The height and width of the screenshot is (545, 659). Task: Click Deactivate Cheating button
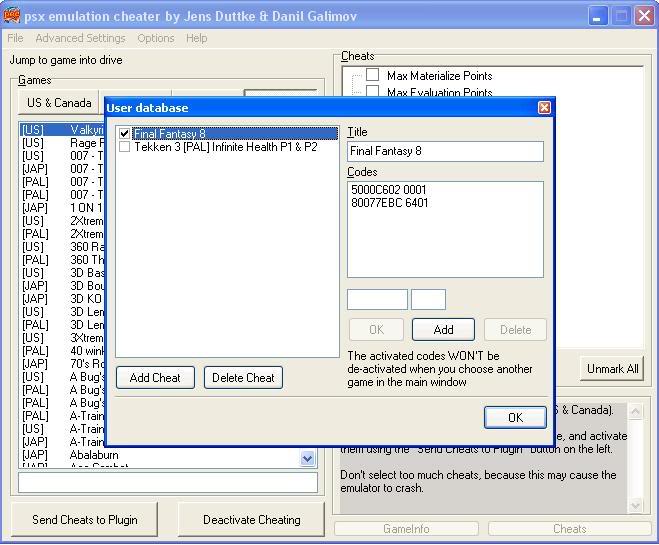point(251,520)
